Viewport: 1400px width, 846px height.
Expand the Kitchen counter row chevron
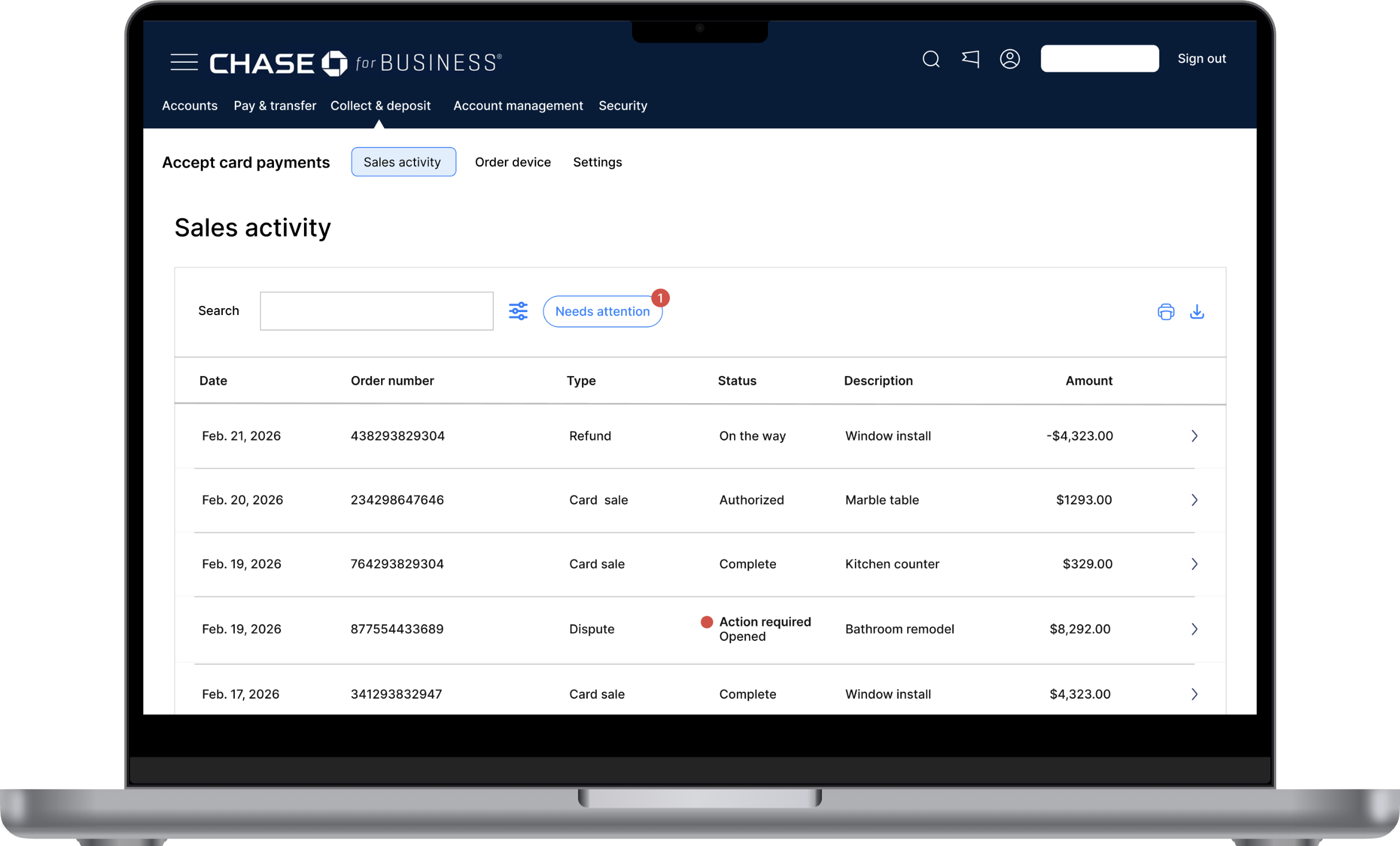tap(1194, 564)
